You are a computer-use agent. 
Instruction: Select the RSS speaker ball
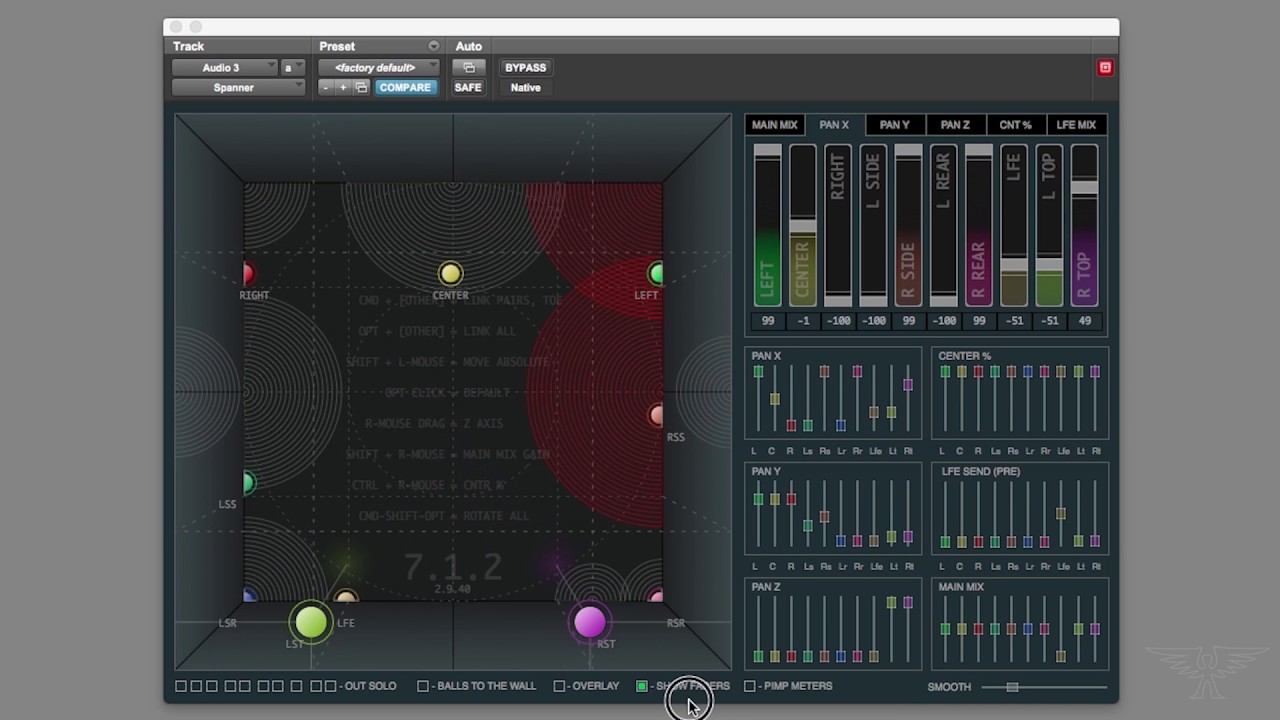[x=656, y=415]
